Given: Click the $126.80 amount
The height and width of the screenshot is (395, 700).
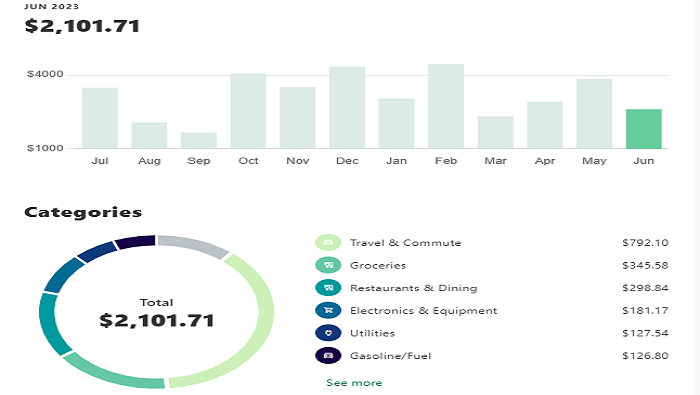Looking at the screenshot, I should tap(645, 356).
